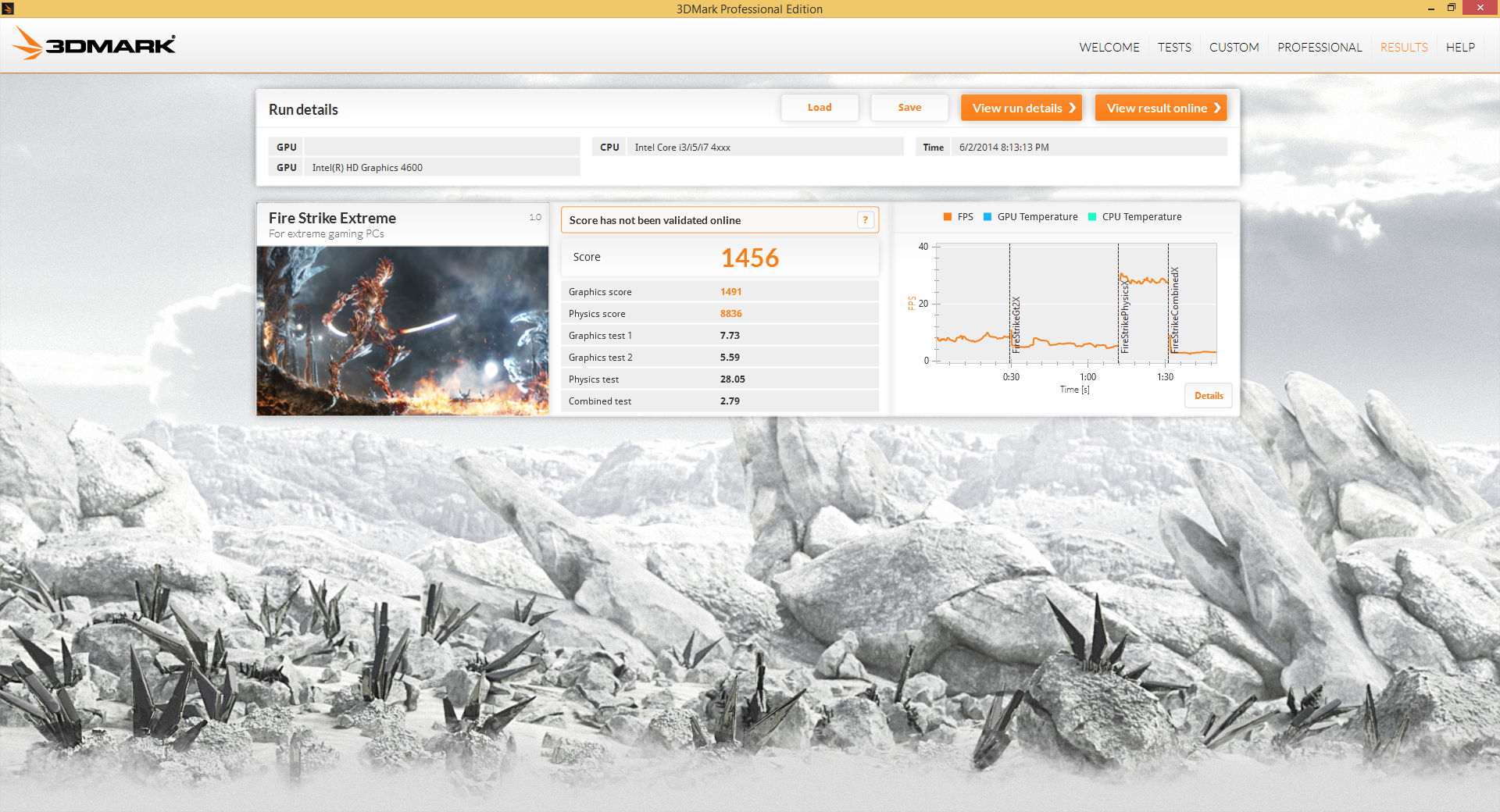
Task: Click Graphics test 2 row
Action: coord(720,358)
